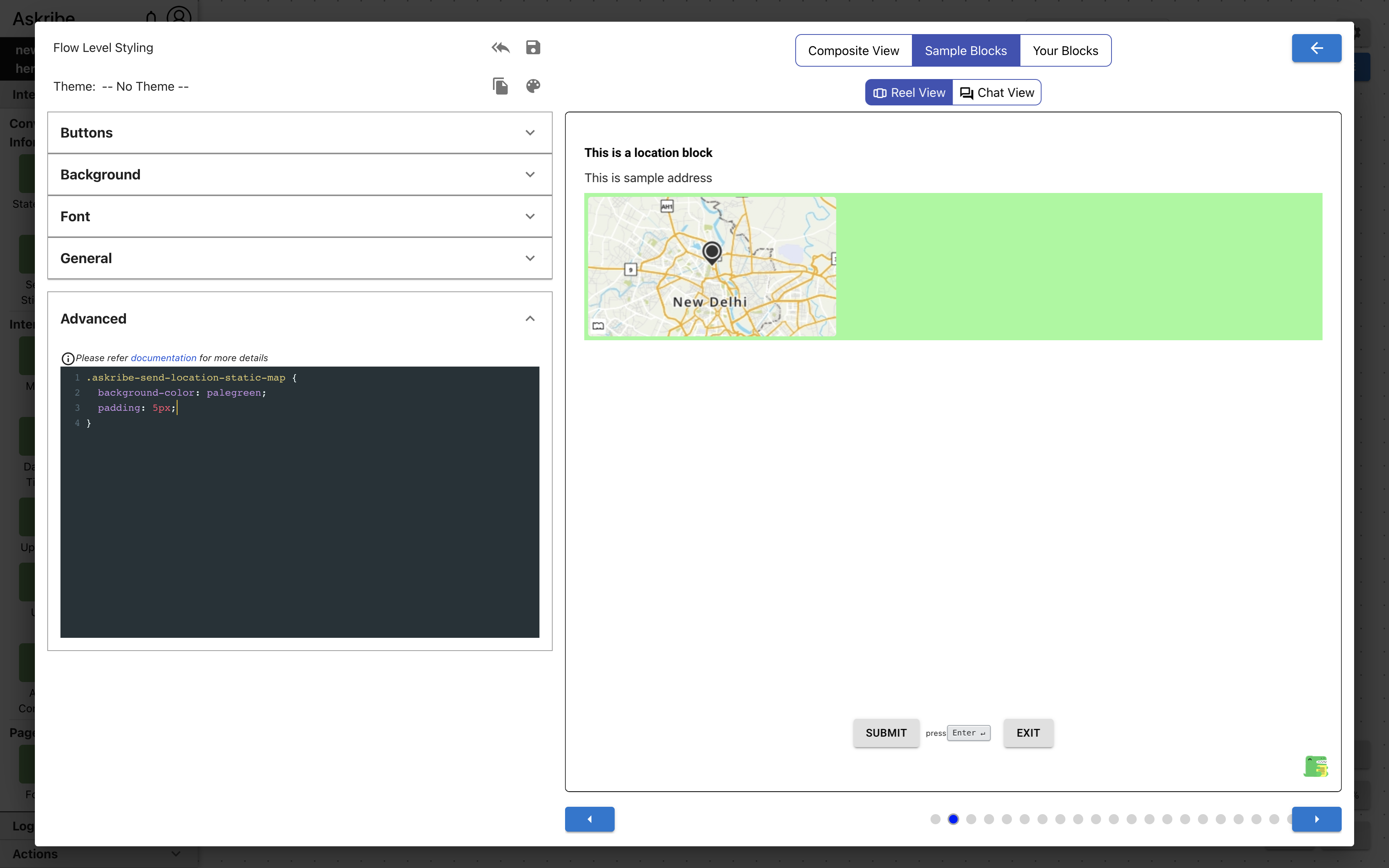Switch to Reel View

click(x=909, y=93)
